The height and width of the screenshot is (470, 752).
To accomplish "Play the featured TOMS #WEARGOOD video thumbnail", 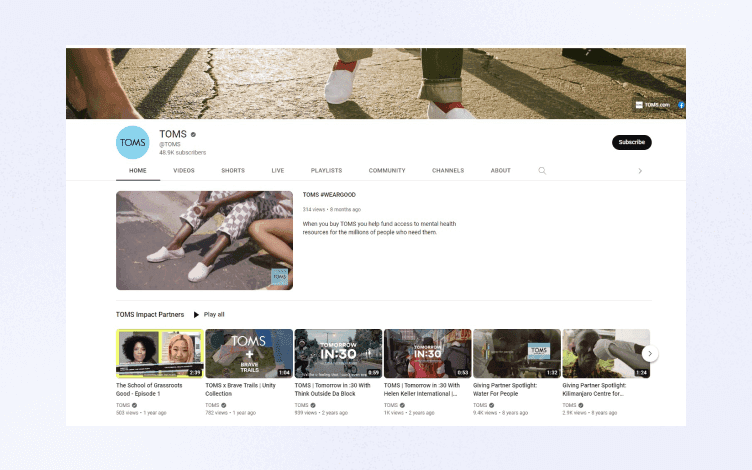I will (204, 240).
